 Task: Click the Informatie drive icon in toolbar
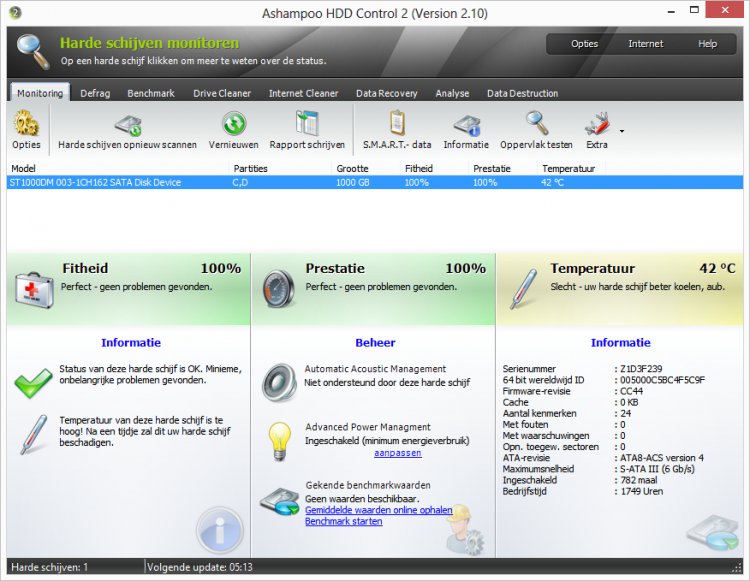(466, 125)
